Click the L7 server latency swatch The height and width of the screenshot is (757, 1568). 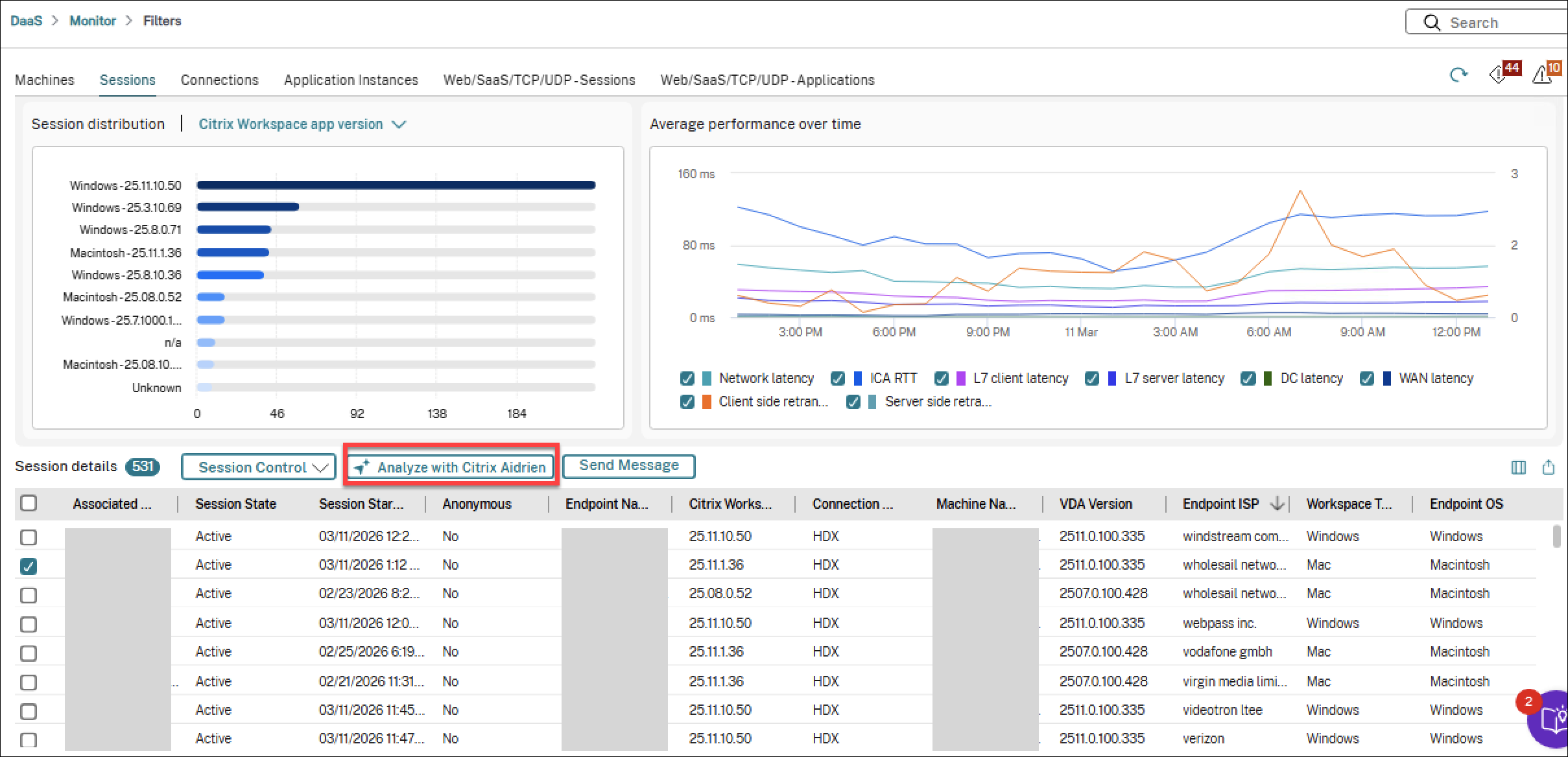(1112, 378)
